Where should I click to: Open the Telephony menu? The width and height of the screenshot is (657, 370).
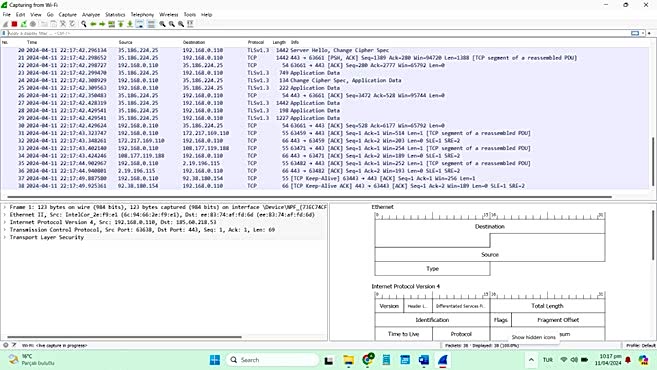coord(142,14)
